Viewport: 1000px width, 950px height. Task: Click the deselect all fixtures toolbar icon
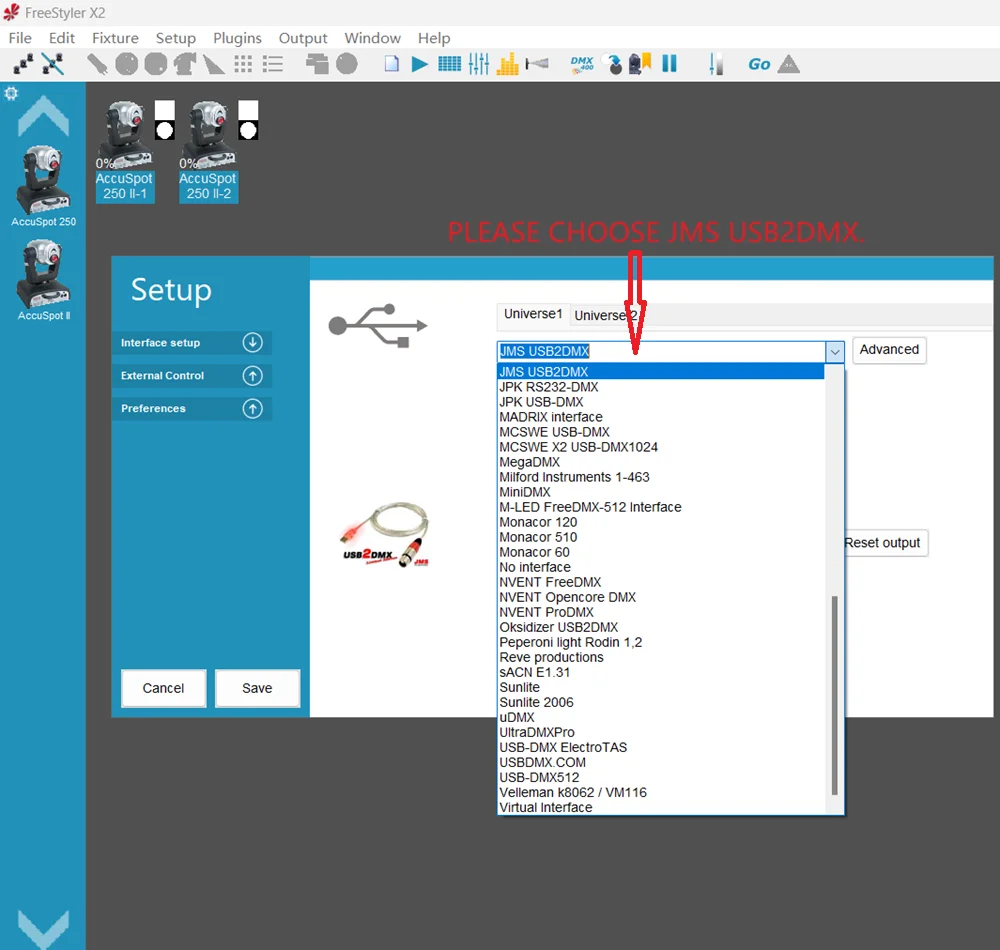53,64
